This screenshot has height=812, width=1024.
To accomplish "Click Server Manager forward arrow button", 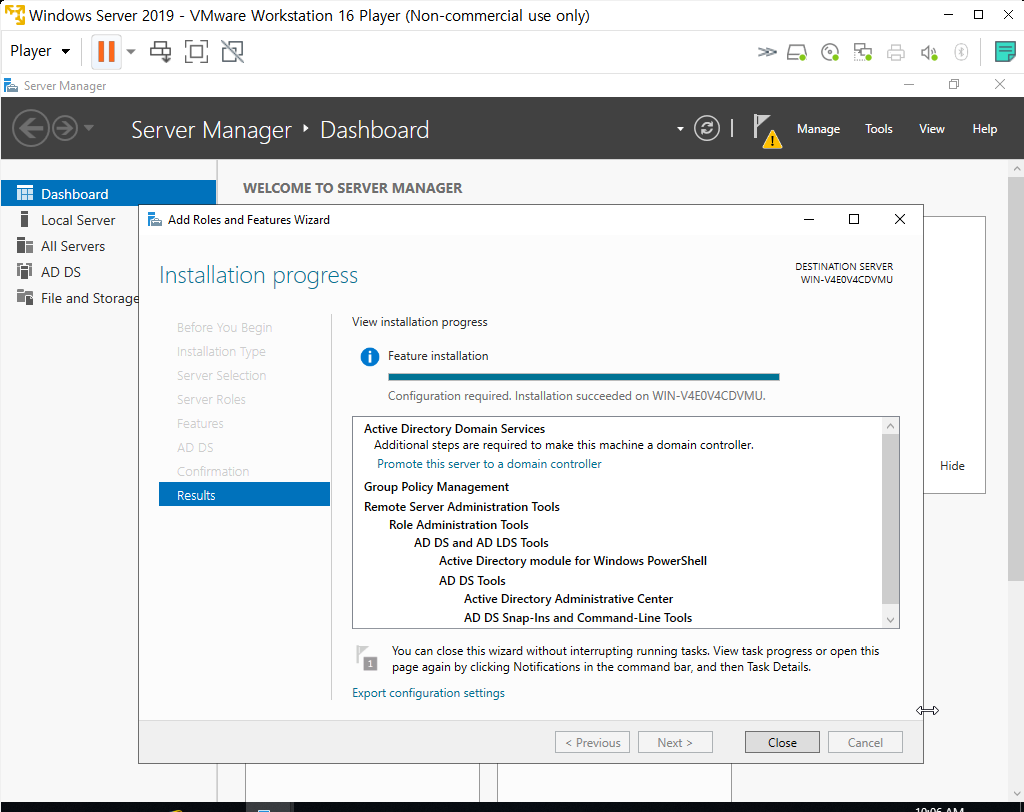I will tap(65, 128).
